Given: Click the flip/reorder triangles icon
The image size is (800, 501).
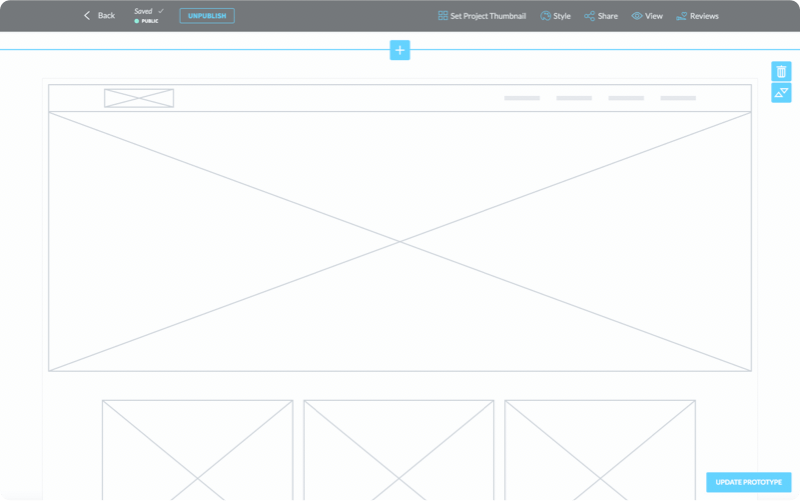Looking at the screenshot, I should [781, 93].
